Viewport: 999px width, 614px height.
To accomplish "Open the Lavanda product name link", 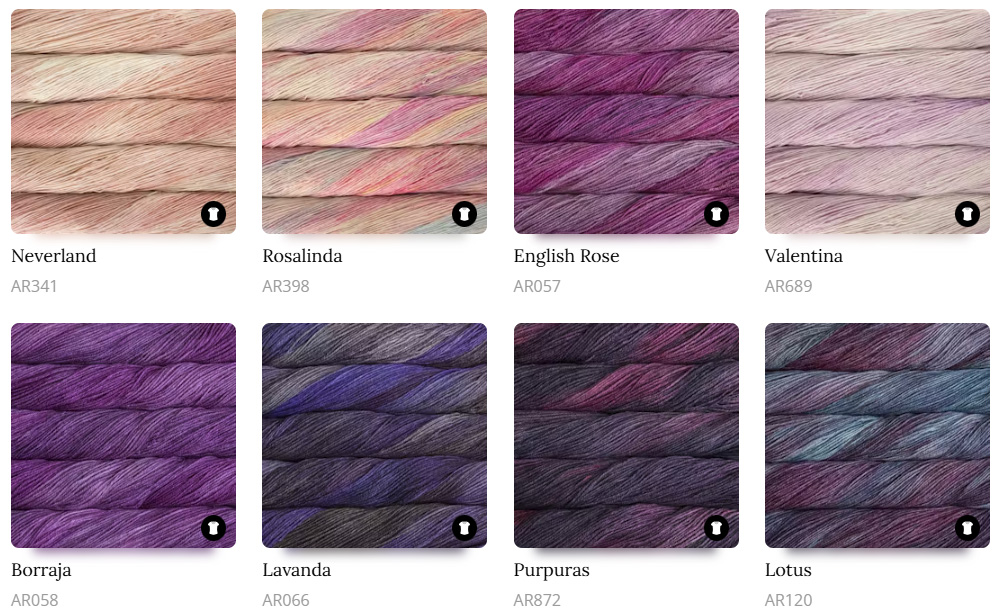I will pyautogui.click(x=296, y=570).
